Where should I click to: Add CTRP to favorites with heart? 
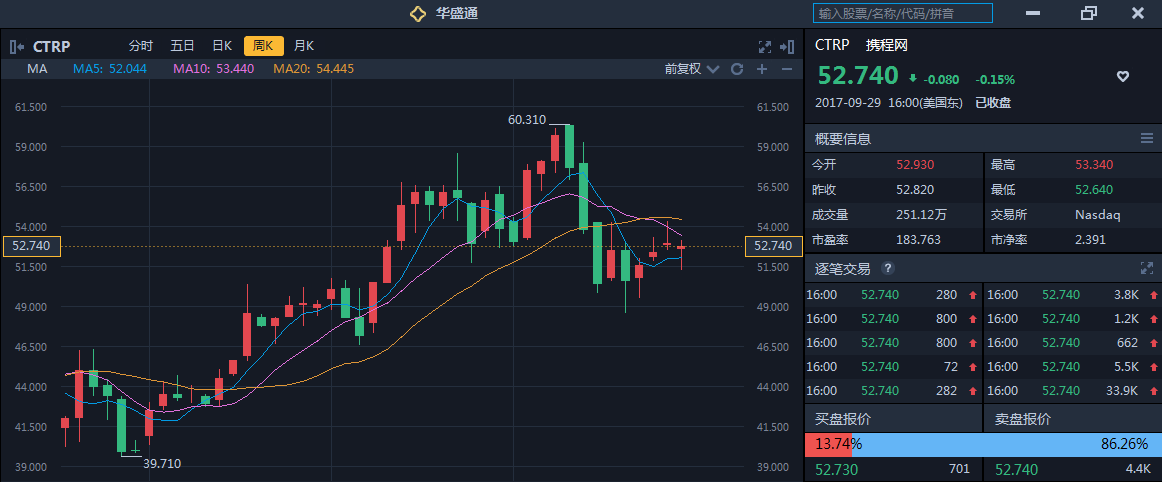[1123, 77]
